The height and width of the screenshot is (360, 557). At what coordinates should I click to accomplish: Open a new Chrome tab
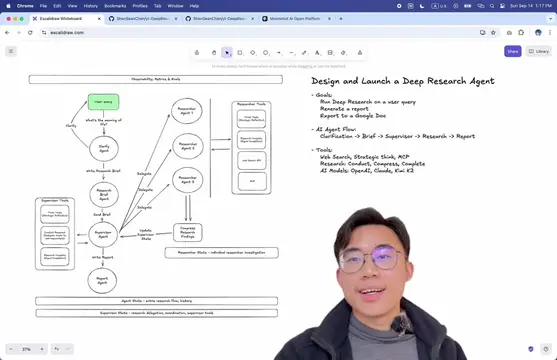coord(341,18)
